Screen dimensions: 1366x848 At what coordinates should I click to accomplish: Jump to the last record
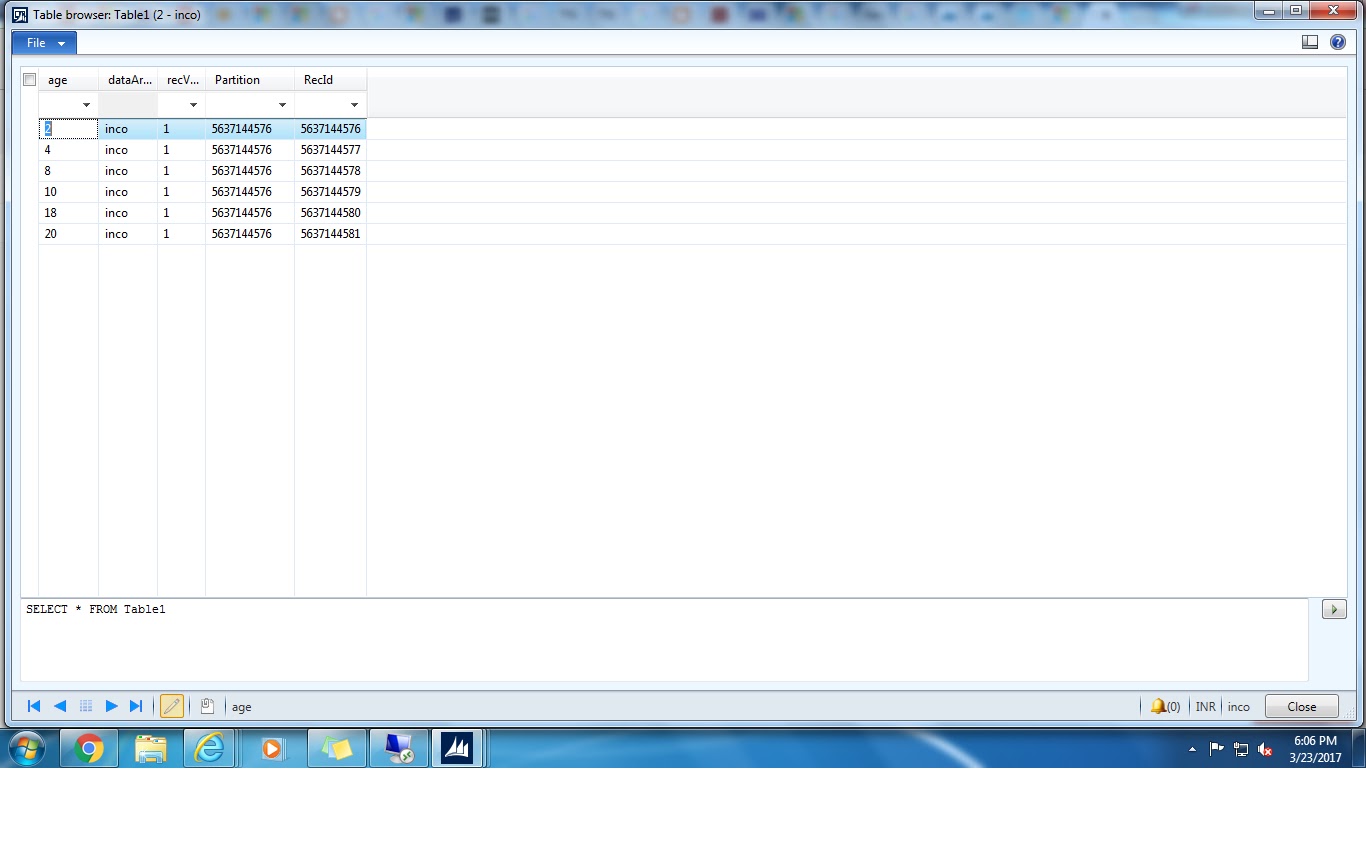pyautogui.click(x=137, y=706)
